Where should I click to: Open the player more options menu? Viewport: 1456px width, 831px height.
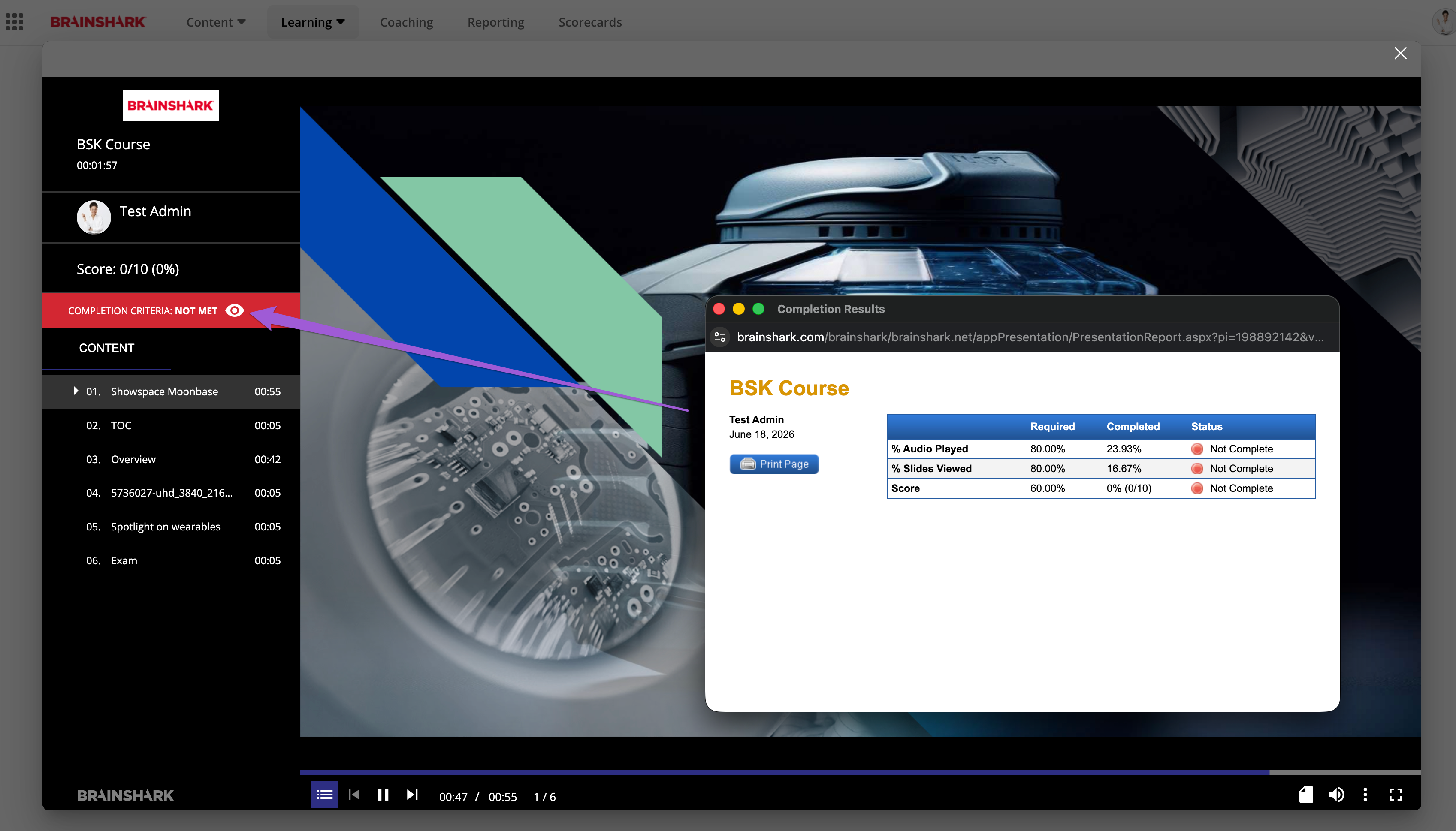[1365, 795]
